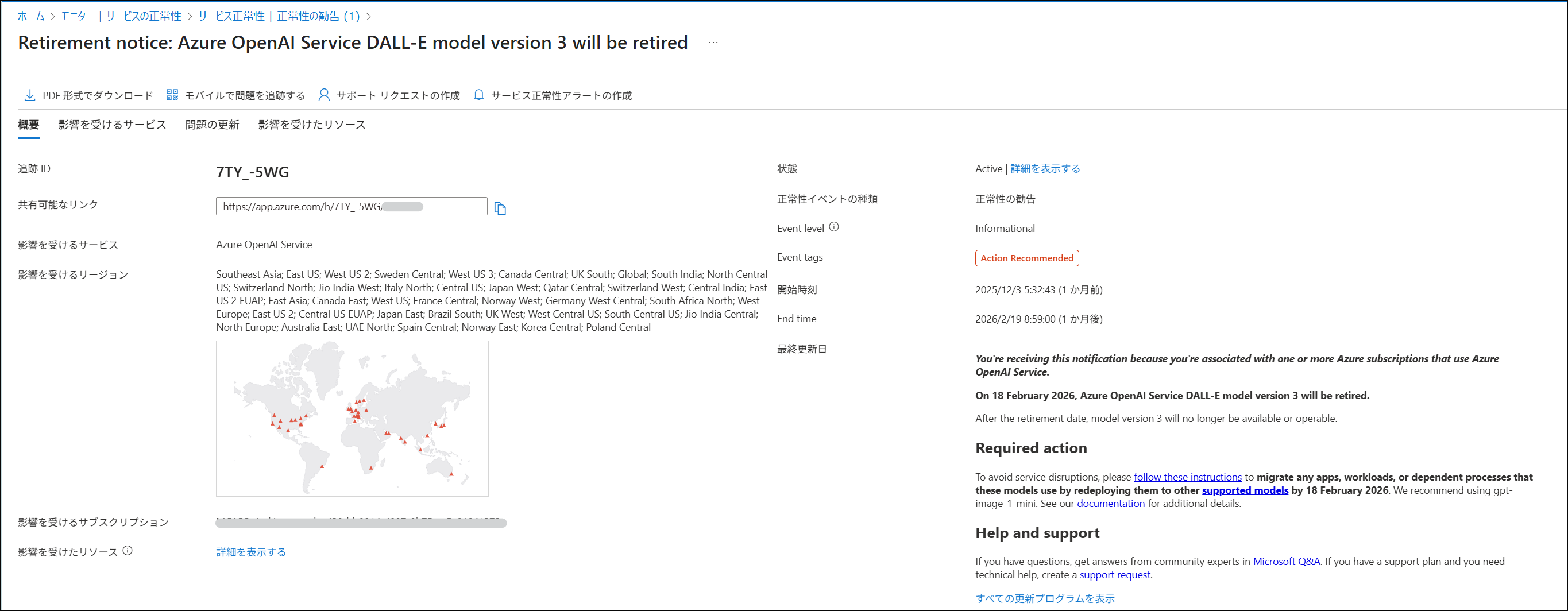The width and height of the screenshot is (1568, 611).
Task: Click the 'support request' link in Help section
Action: (1115, 575)
